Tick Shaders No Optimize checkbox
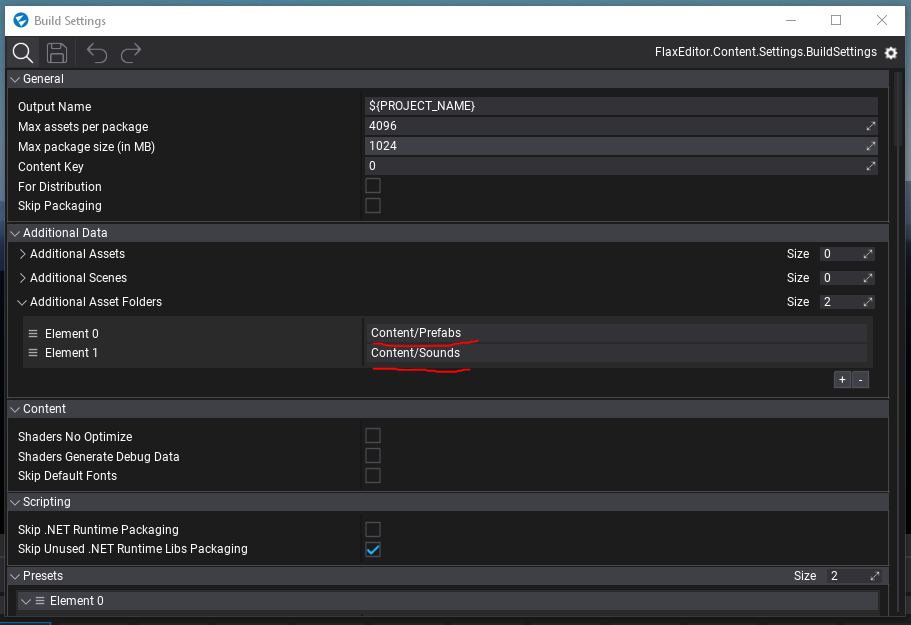The width and height of the screenshot is (911, 625). (373, 436)
